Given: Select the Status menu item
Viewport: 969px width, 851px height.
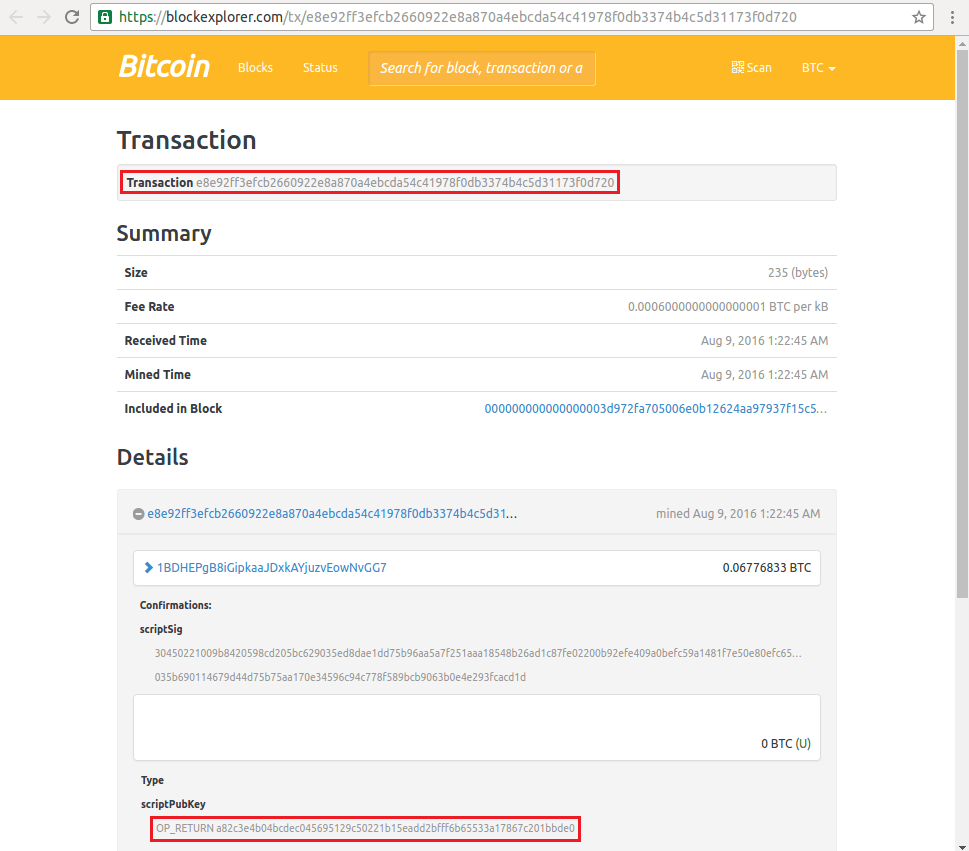Looking at the screenshot, I should tap(320, 67).
